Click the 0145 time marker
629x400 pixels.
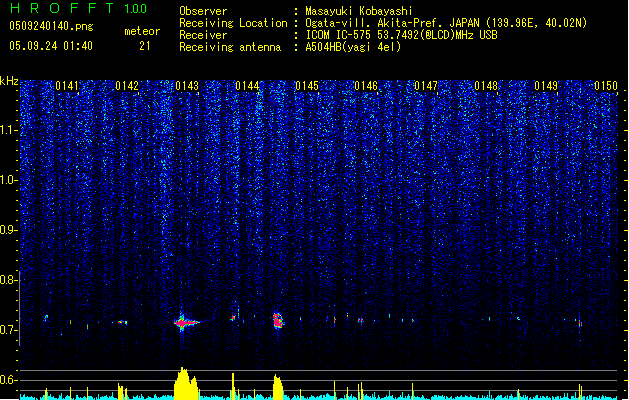(307, 86)
